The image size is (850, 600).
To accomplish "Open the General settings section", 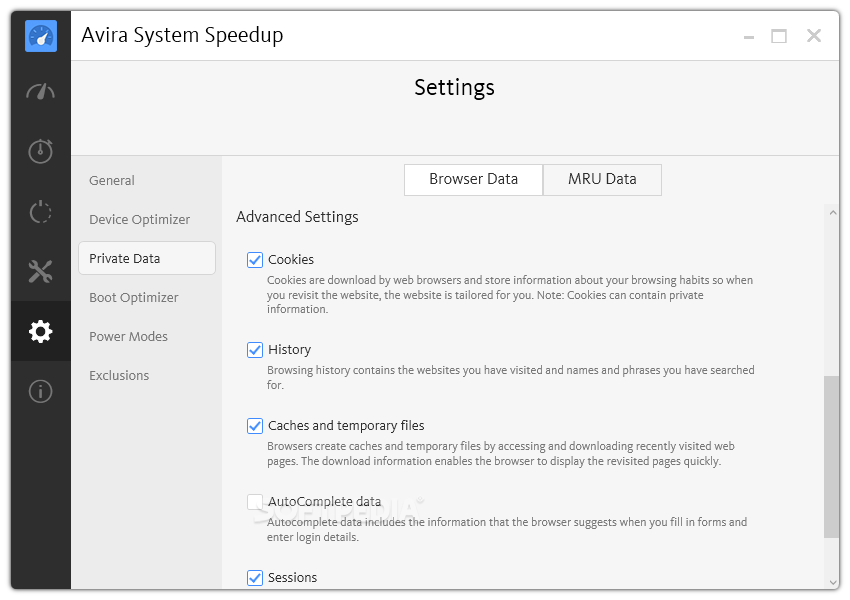I will click(112, 180).
